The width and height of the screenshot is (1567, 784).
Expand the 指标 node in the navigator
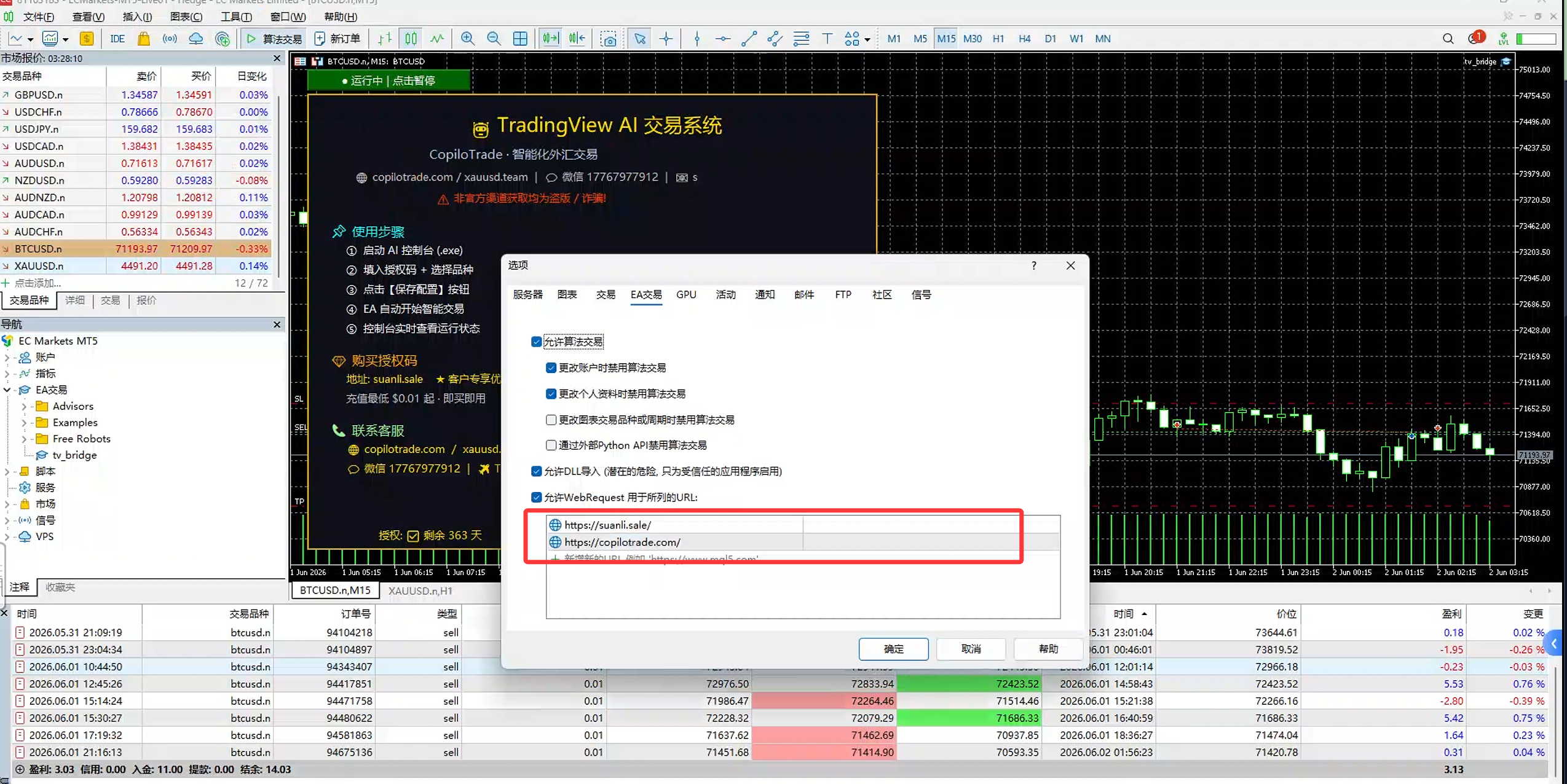[7, 374]
